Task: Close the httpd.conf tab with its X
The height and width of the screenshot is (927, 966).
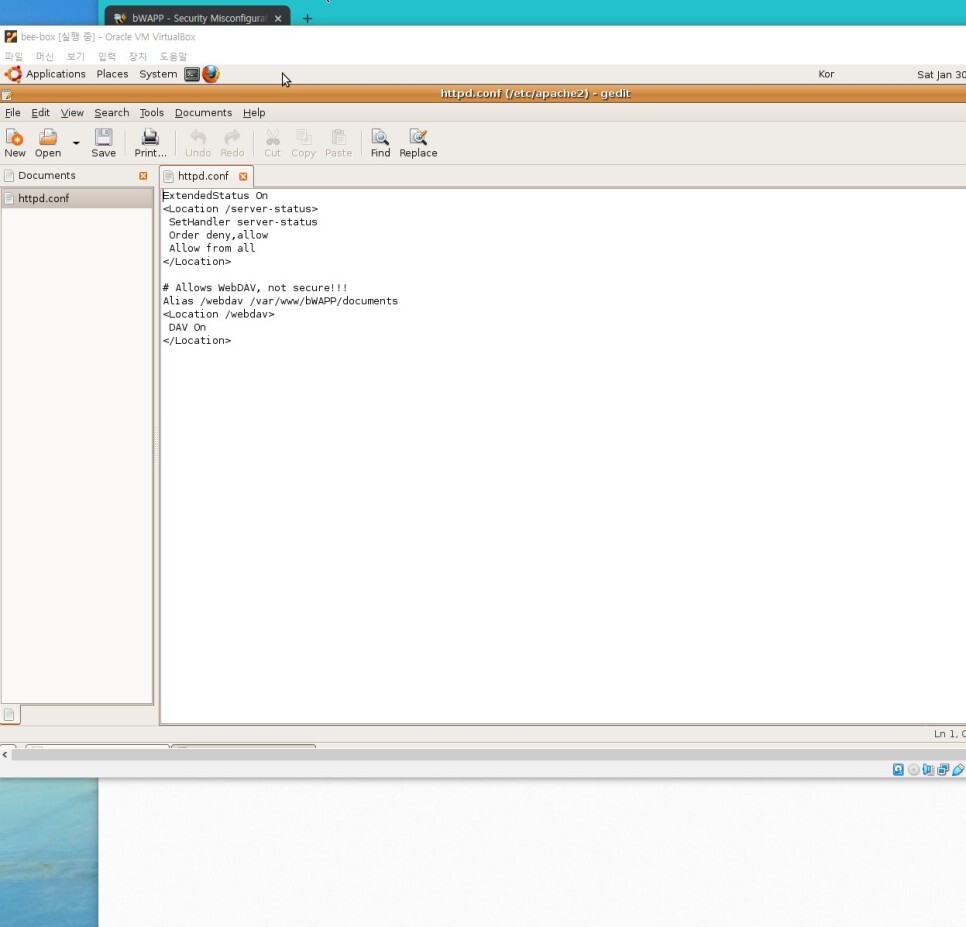Action: 243,176
